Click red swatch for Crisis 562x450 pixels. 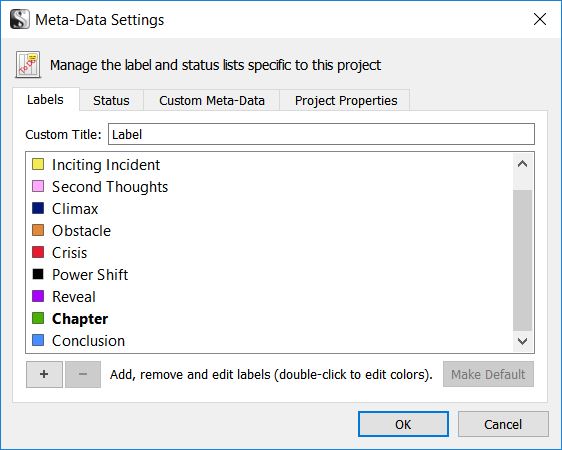(x=38, y=252)
